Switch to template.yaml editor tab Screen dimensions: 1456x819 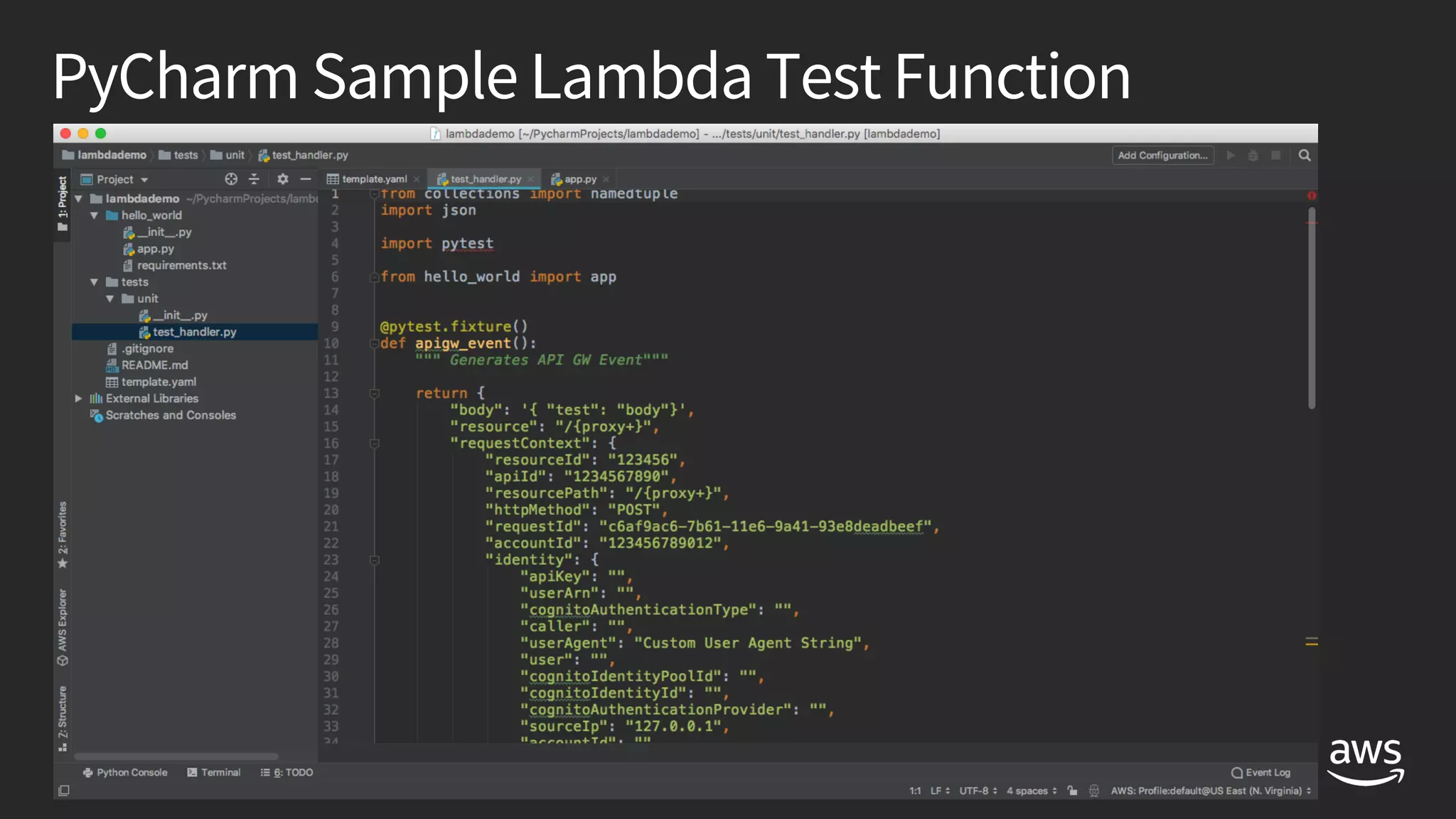tap(373, 179)
